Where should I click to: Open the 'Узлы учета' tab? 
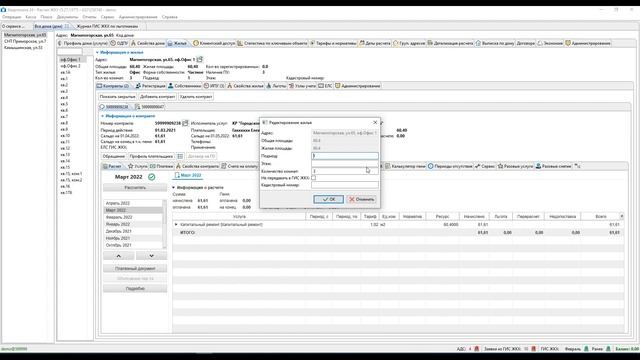pyautogui.click(x=302, y=86)
